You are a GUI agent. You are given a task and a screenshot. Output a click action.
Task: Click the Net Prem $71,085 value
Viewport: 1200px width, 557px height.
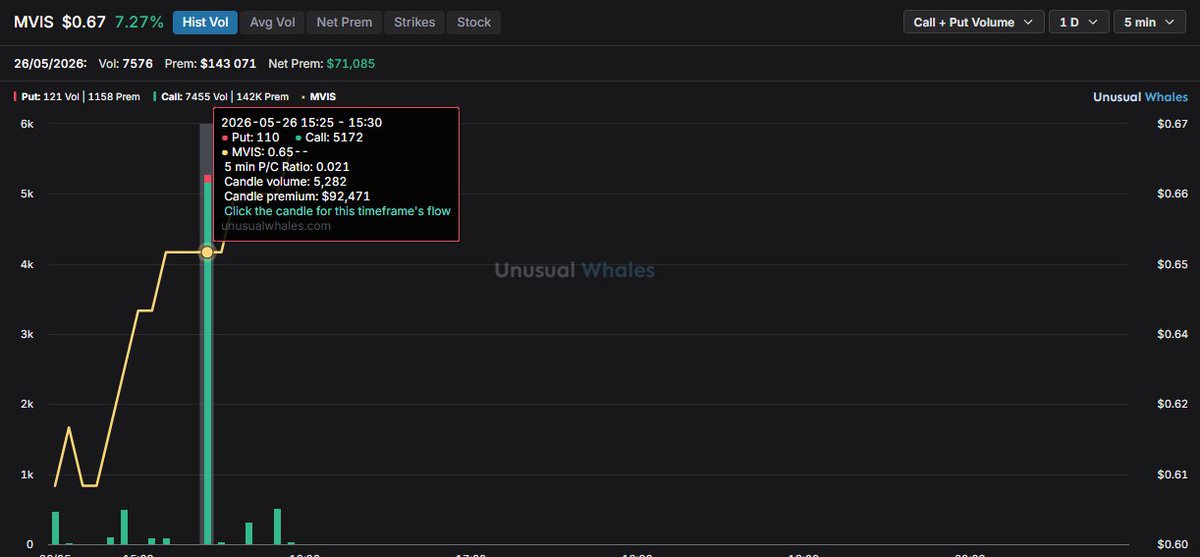point(322,63)
